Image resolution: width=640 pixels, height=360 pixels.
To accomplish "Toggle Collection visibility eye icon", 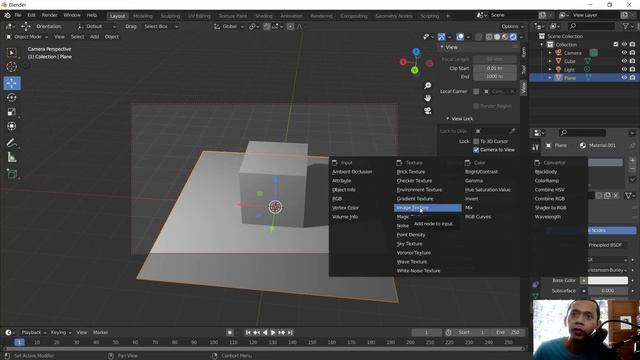I will tap(624, 44).
